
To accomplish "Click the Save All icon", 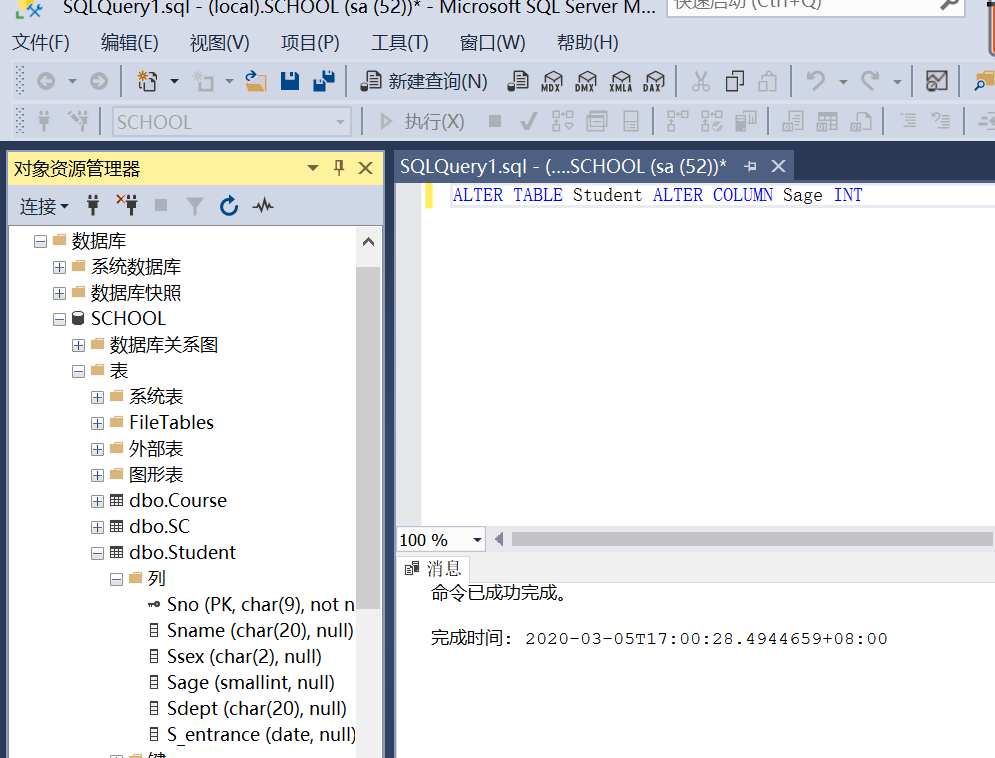I will 324,81.
